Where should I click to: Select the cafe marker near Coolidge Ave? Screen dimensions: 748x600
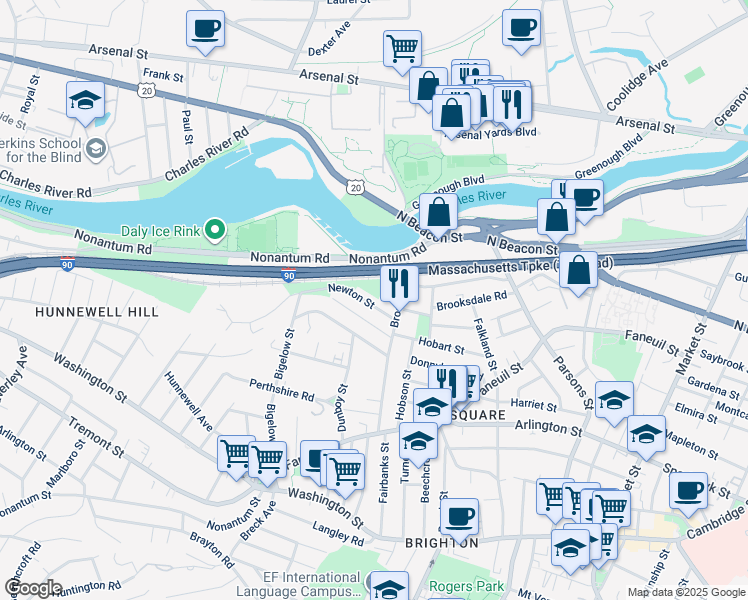tap(521, 30)
